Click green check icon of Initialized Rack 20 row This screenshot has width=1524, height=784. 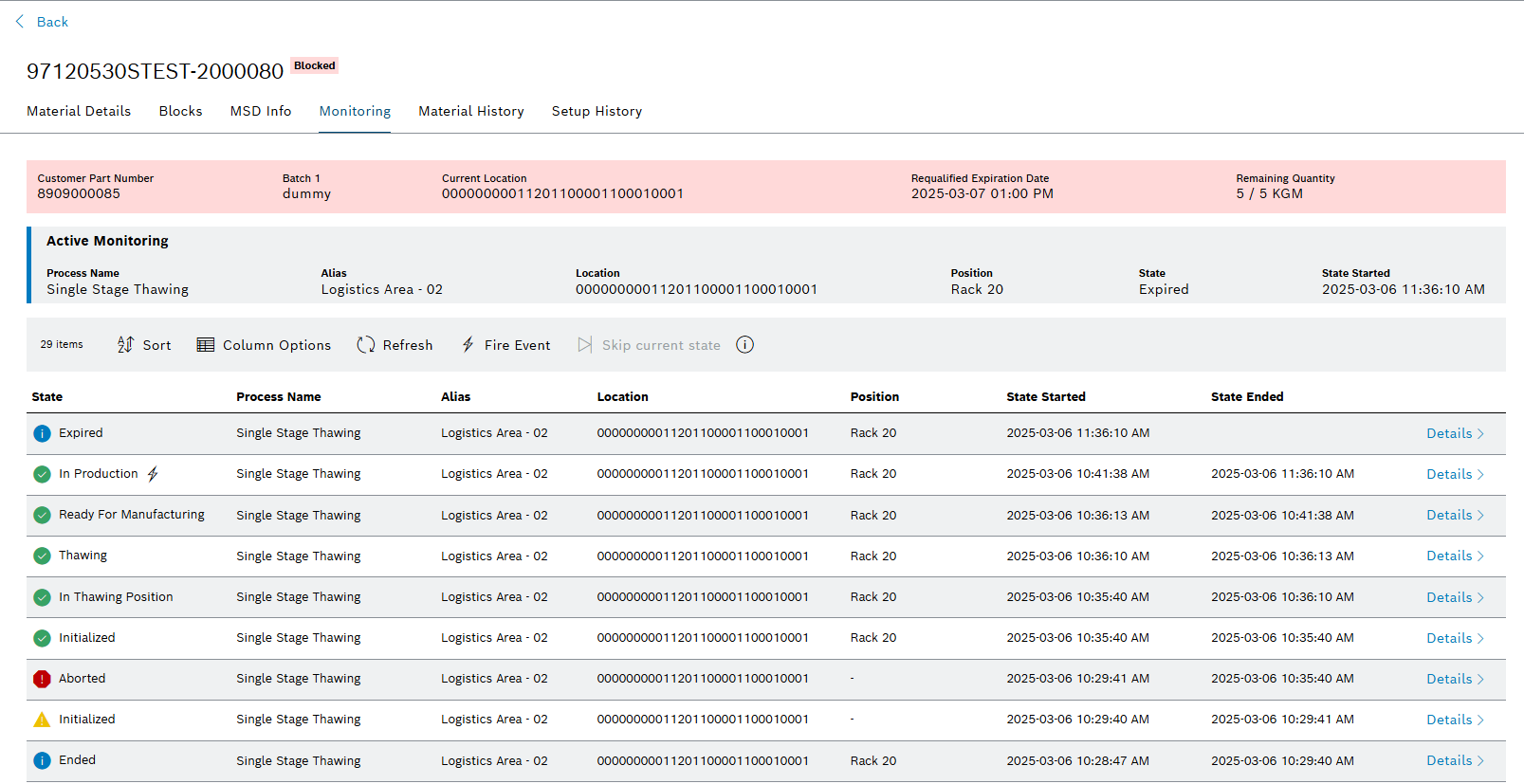coord(42,638)
